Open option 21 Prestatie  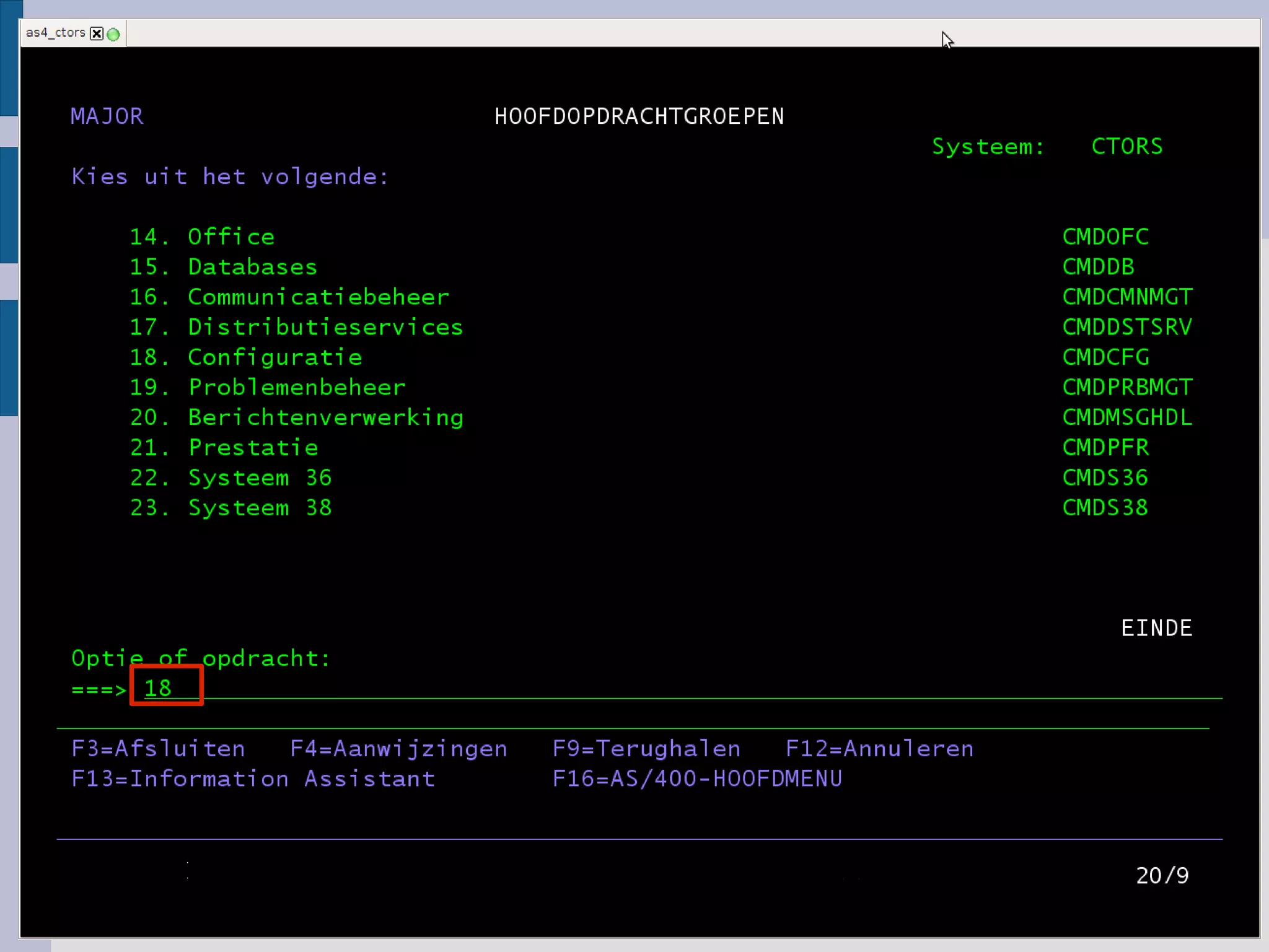(253, 447)
